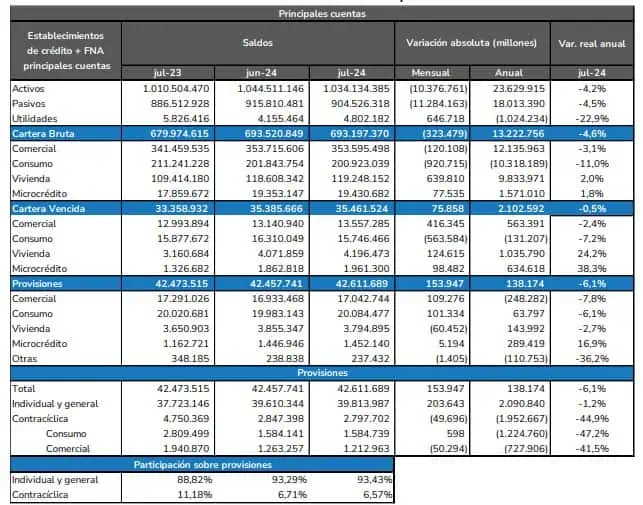Click the Contracíclica value "2.797.702"
Image resolution: width=643 pixels, height=505 pixels.
[x=366, y=419]
